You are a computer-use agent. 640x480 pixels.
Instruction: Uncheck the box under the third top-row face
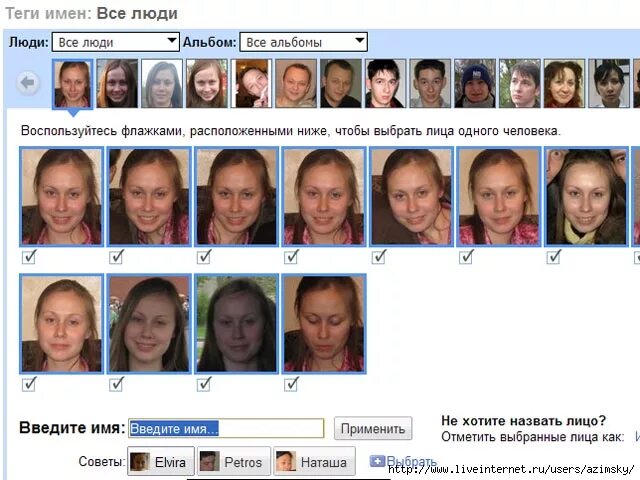(x=204, y=257)
